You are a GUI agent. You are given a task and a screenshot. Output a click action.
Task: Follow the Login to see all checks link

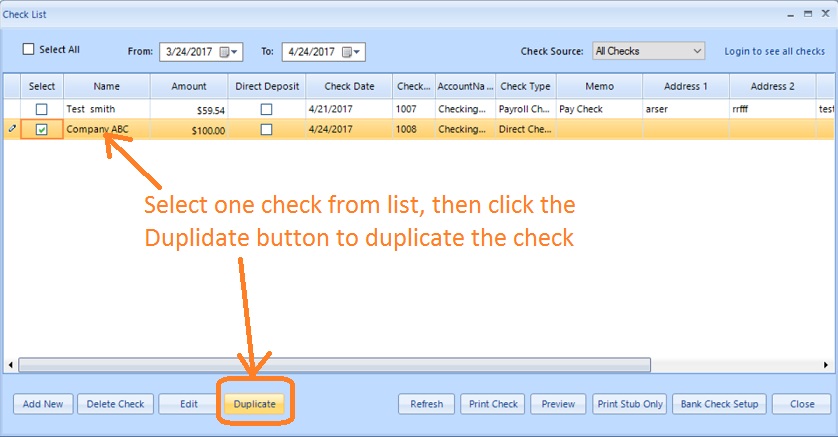tap(774, 51)
